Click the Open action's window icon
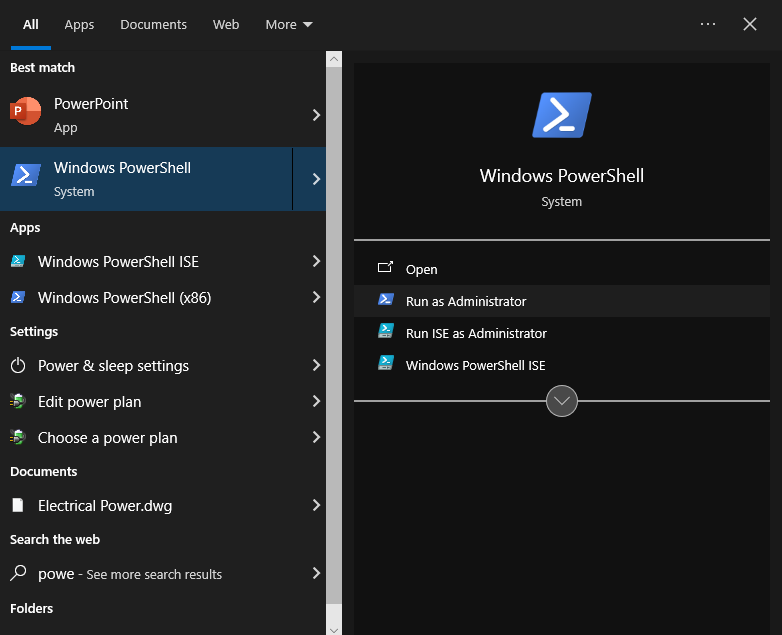 [386, 267]
